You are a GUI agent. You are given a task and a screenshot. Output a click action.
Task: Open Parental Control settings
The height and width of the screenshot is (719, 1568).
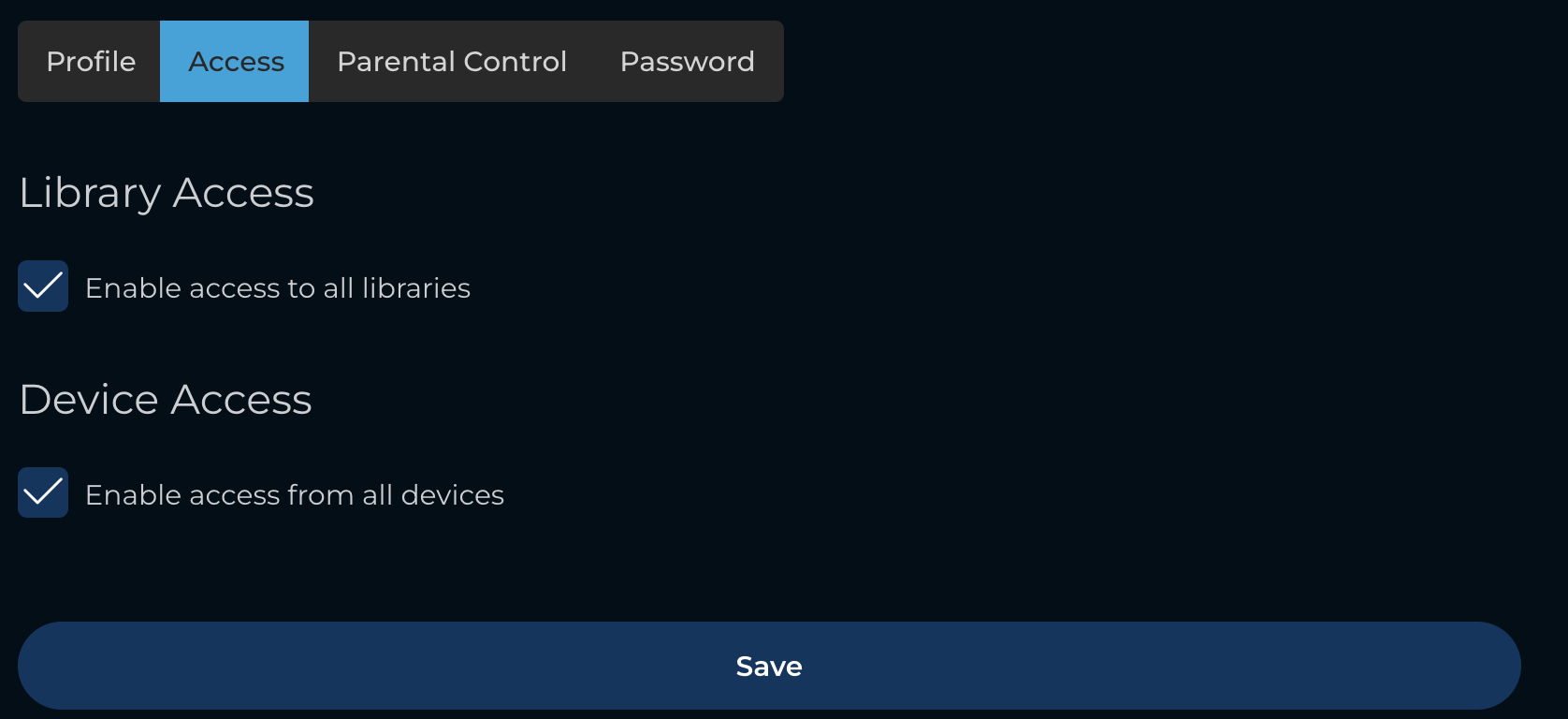(x=452, y=61)
